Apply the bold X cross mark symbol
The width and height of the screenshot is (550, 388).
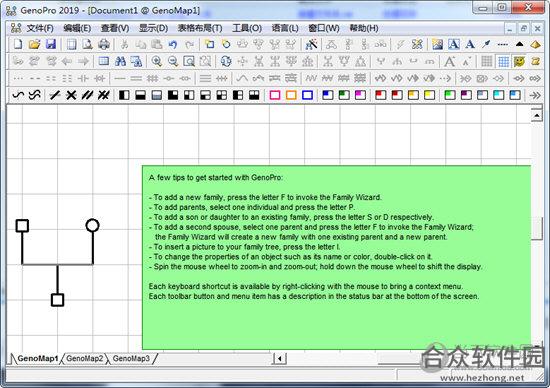pyautogui.click(x=71, y=95)
